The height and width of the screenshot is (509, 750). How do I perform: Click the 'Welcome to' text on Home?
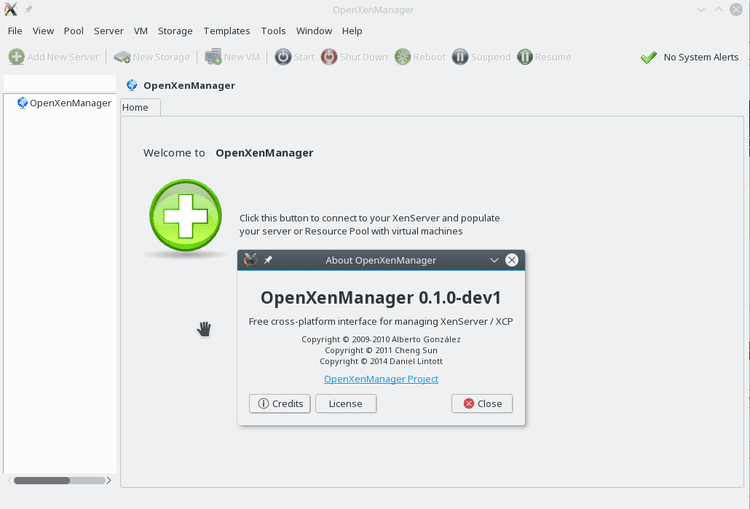point(174,153)
